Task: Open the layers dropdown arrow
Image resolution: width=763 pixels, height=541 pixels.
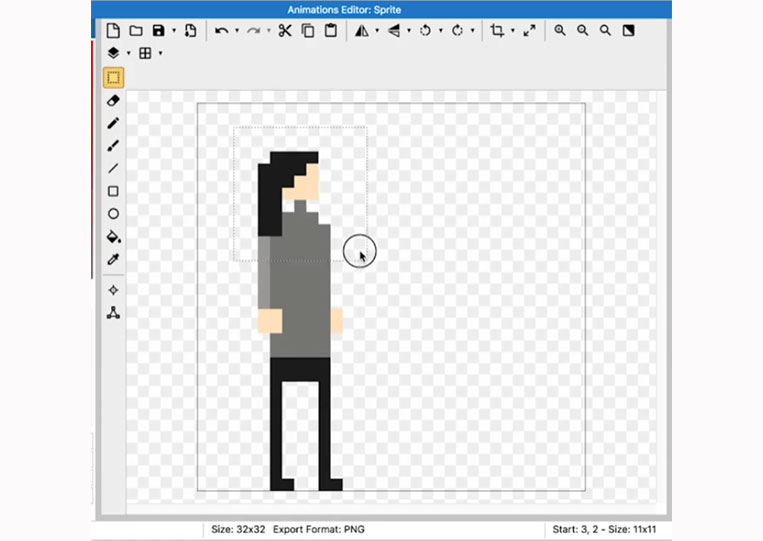Action: click(x=128, y=53)
